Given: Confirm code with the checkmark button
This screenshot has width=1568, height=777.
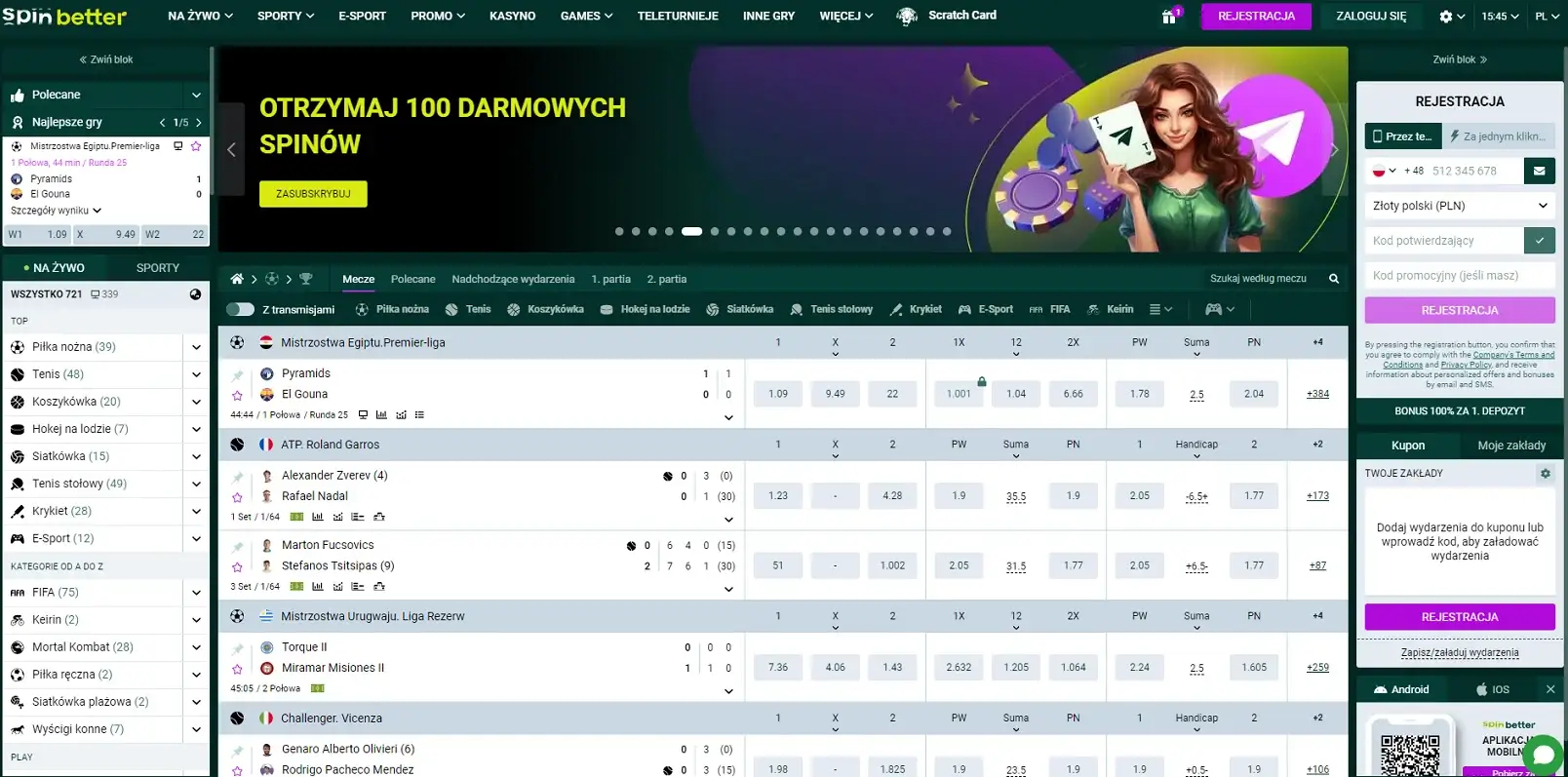Looking at the screenshot, I should [x=1539, y=241].
